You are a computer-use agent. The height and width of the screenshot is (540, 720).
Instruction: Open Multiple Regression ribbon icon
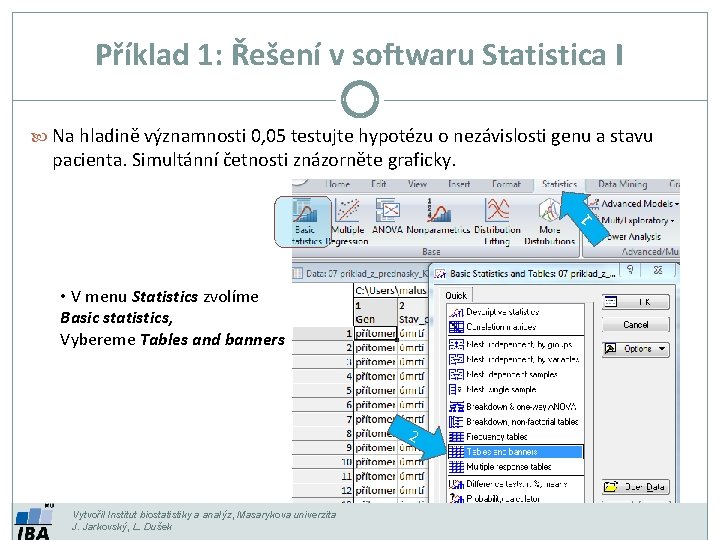point(348,222)
